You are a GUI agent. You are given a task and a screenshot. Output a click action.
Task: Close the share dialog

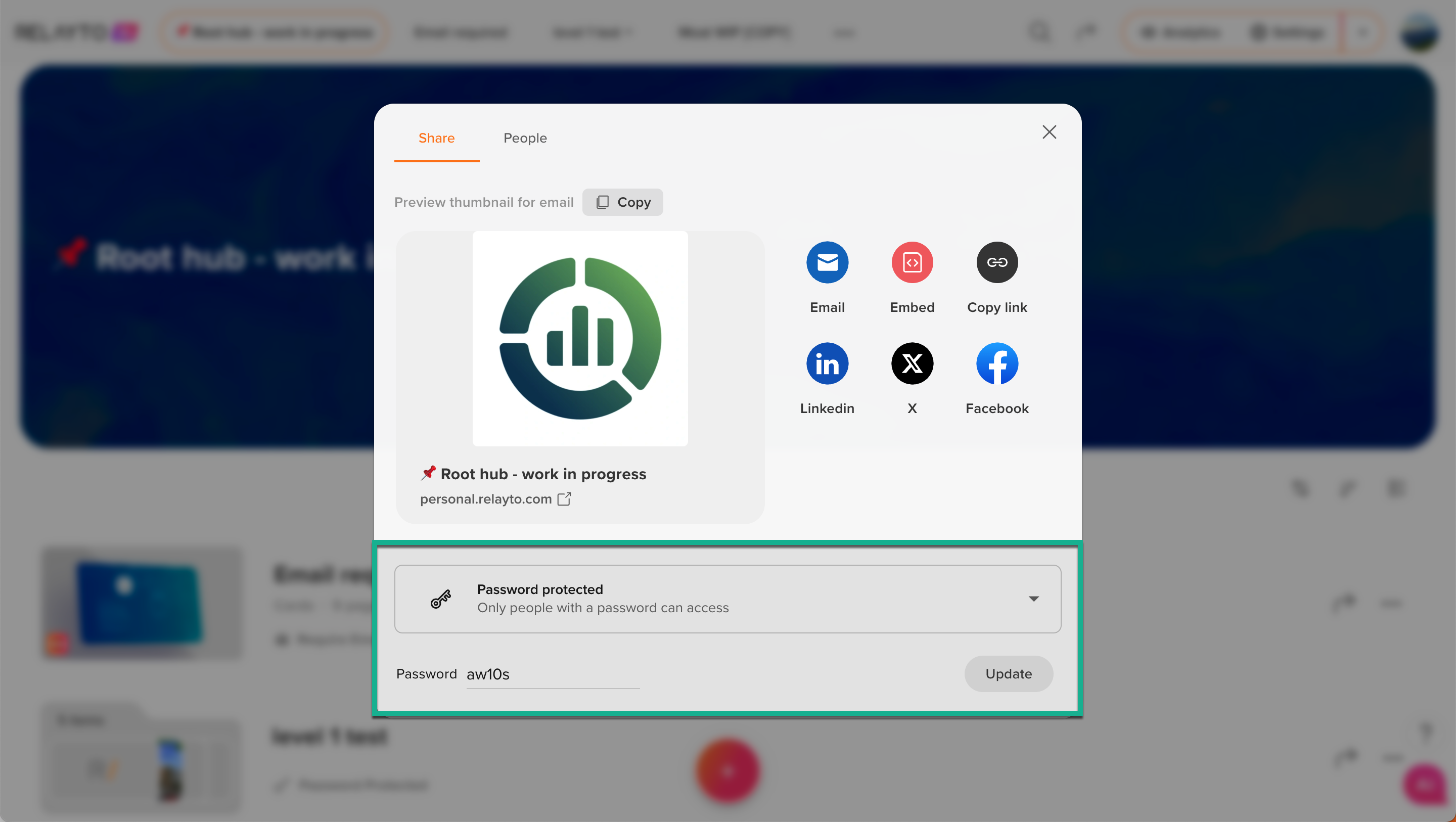click(1049, 132)
